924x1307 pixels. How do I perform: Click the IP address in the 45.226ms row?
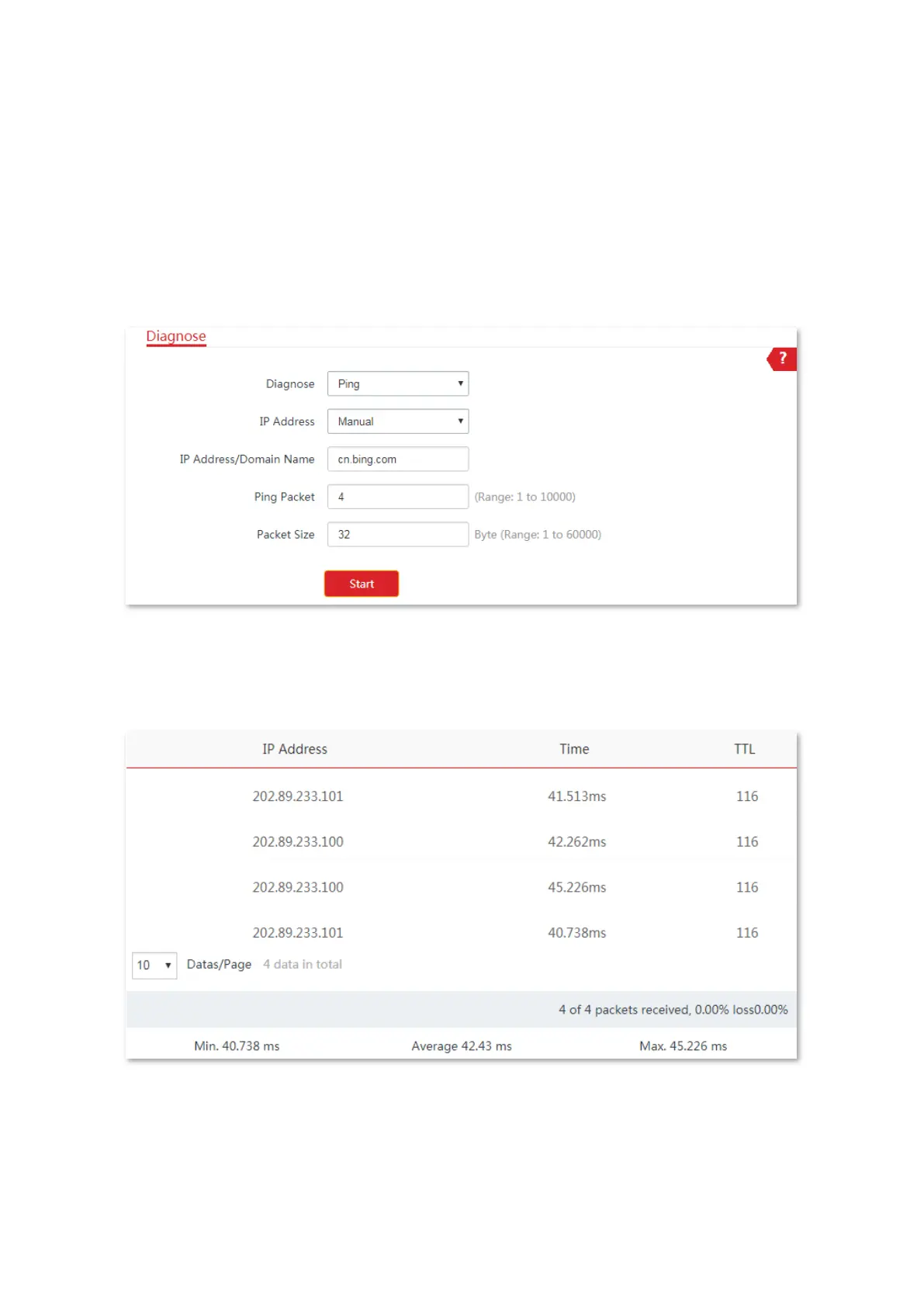point(298,887)
